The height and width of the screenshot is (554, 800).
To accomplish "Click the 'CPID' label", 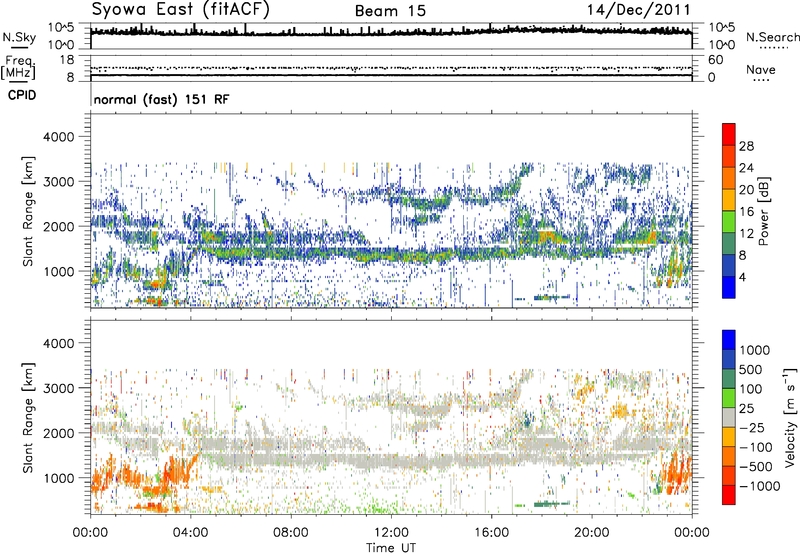I will [x=22, y=95].
